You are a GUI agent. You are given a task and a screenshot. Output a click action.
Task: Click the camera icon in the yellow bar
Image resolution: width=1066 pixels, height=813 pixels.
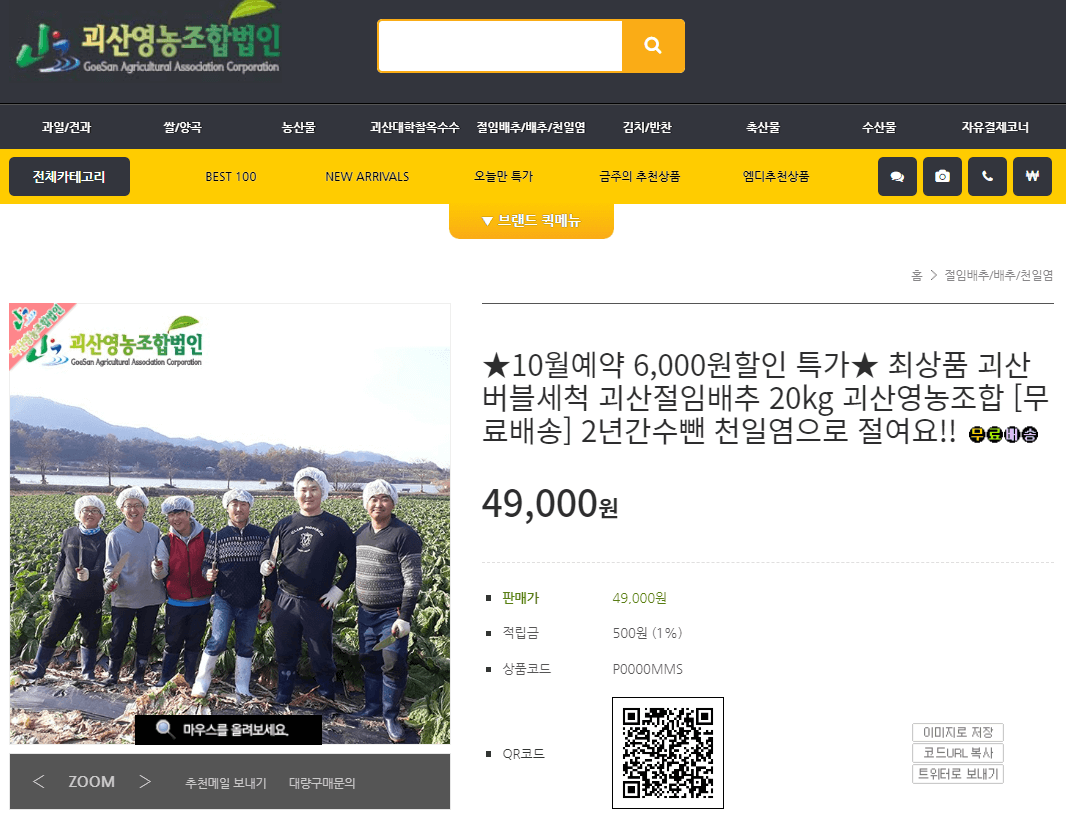pos(942,176)
